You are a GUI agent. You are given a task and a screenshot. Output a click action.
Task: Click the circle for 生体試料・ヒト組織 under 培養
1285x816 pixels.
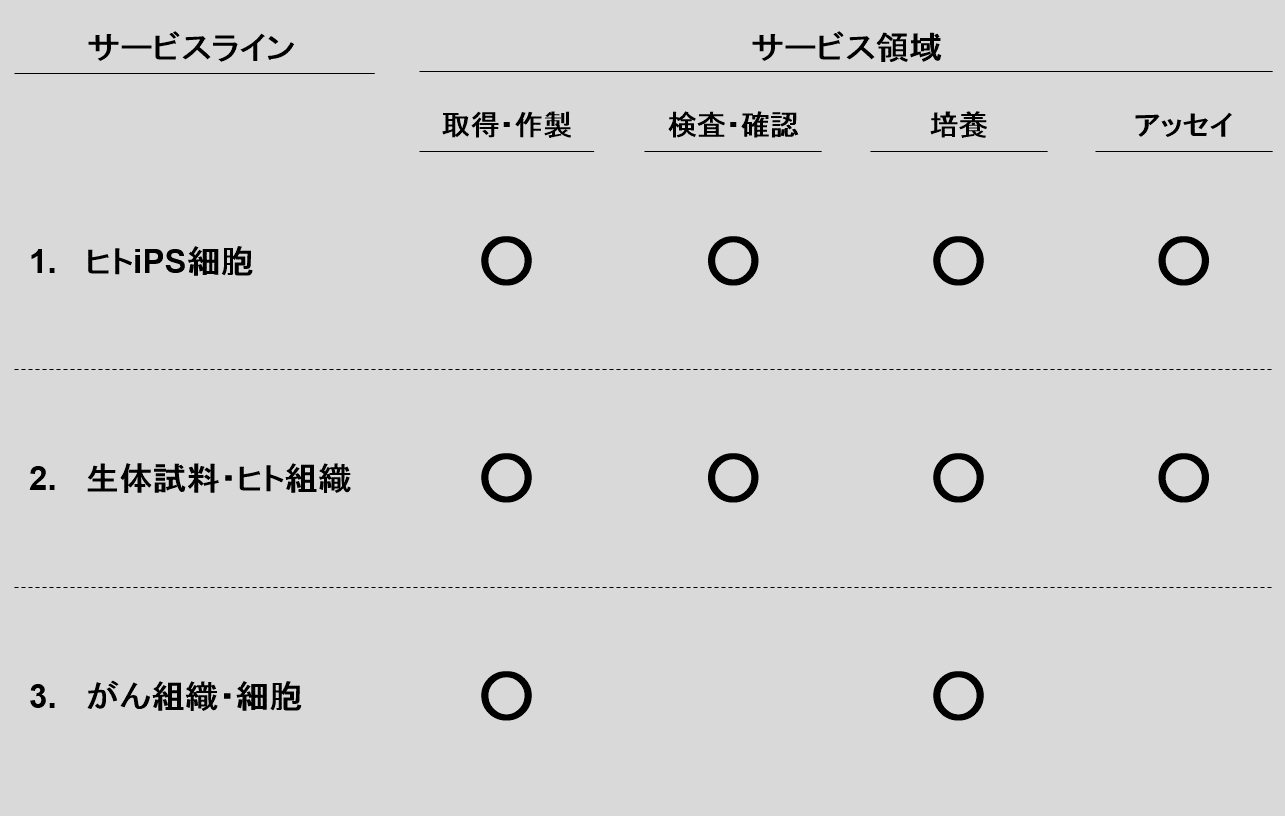[958, 478]
